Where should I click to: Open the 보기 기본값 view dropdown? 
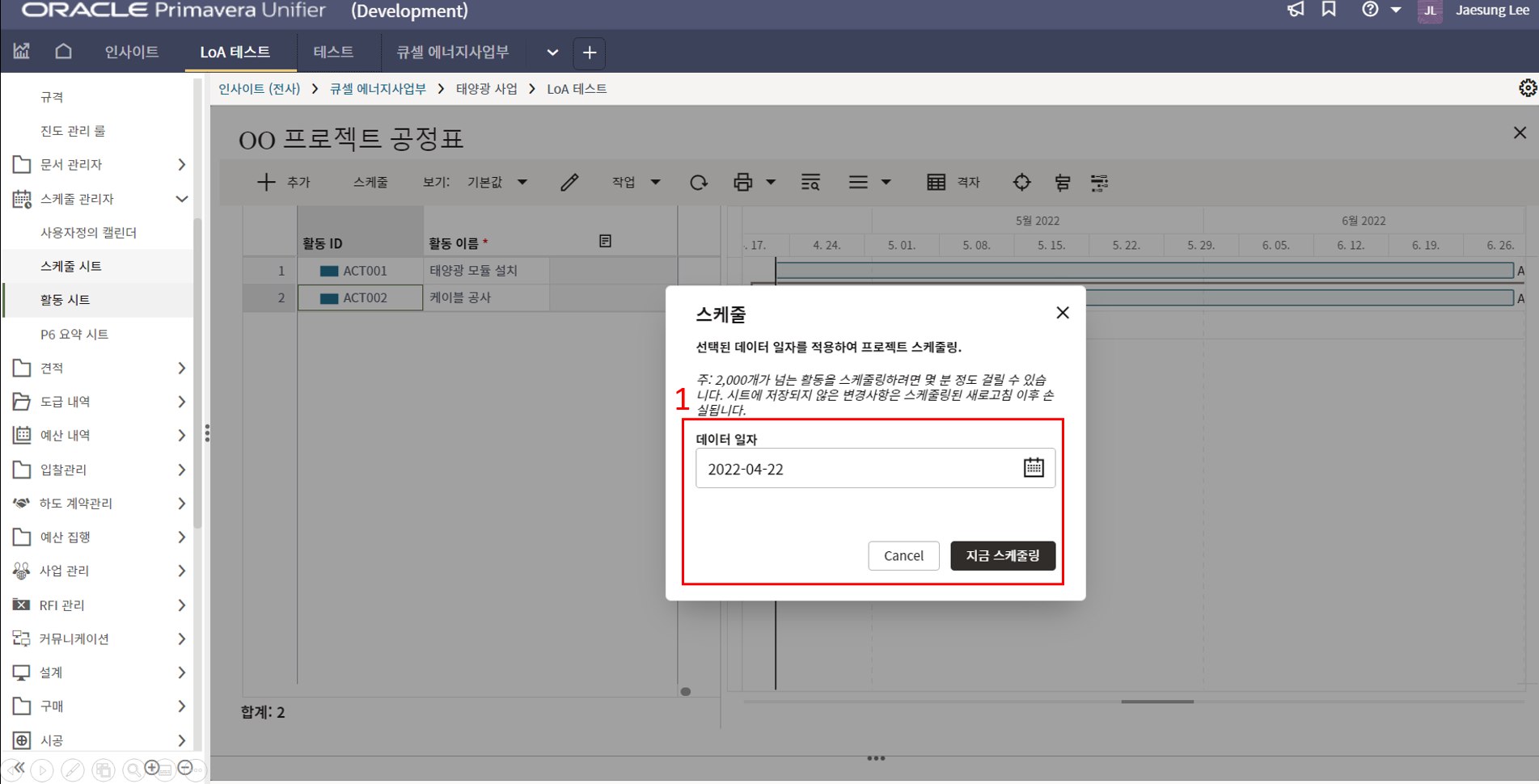click(497, 183)
